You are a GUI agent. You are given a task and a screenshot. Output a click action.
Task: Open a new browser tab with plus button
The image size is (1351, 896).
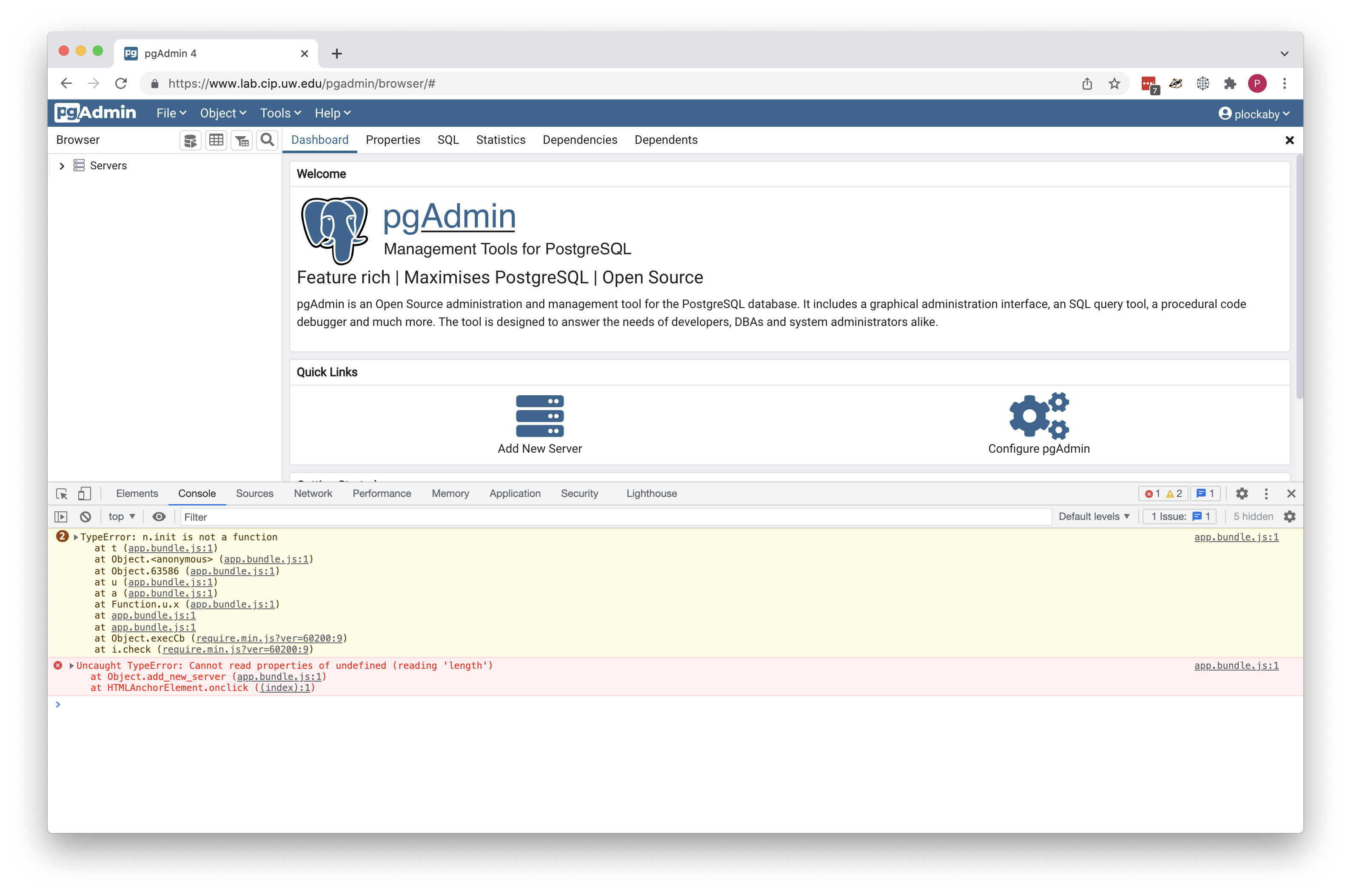[336, 54]
